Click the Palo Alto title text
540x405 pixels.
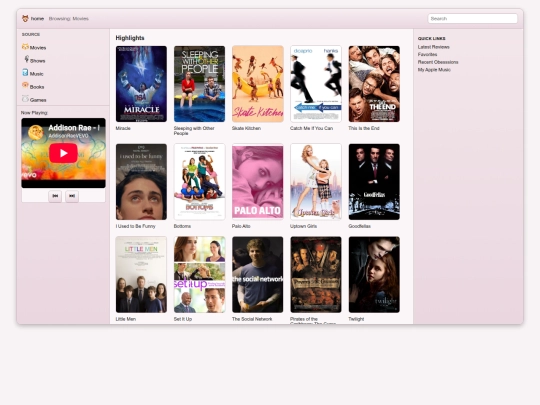pos(241,226)
